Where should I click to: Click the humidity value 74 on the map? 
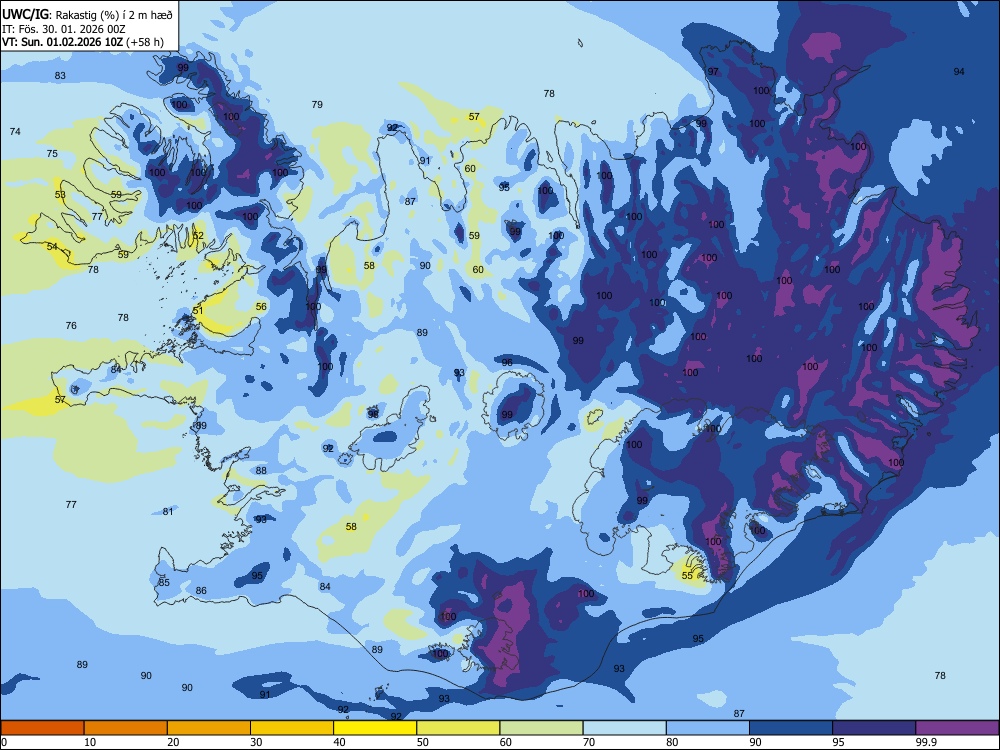click(15, 131)
